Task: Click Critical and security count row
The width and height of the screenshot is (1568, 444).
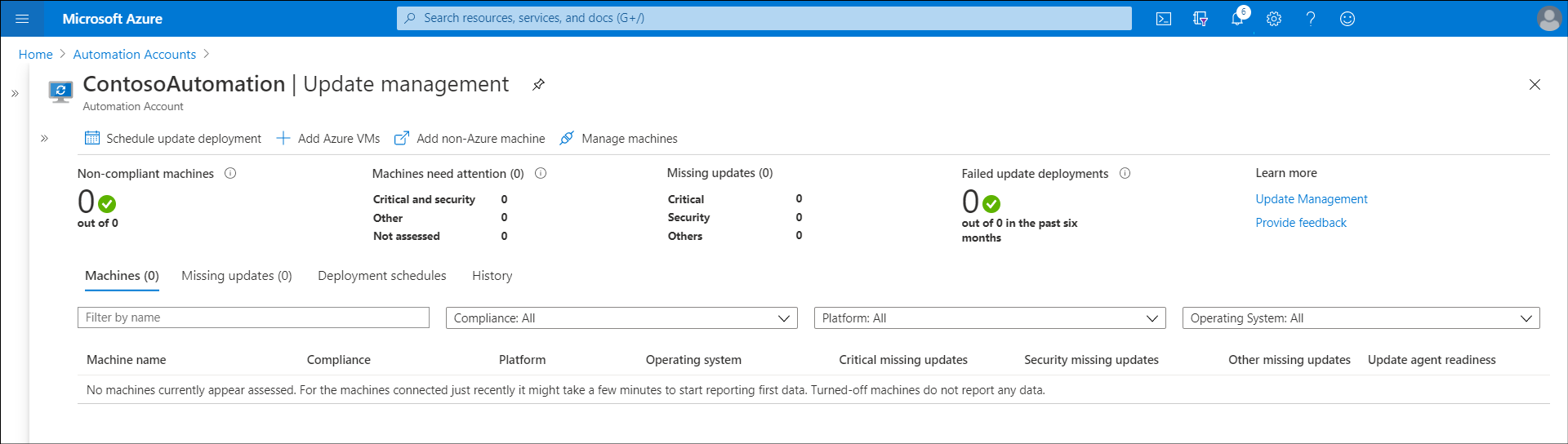Action: [440, 199]
